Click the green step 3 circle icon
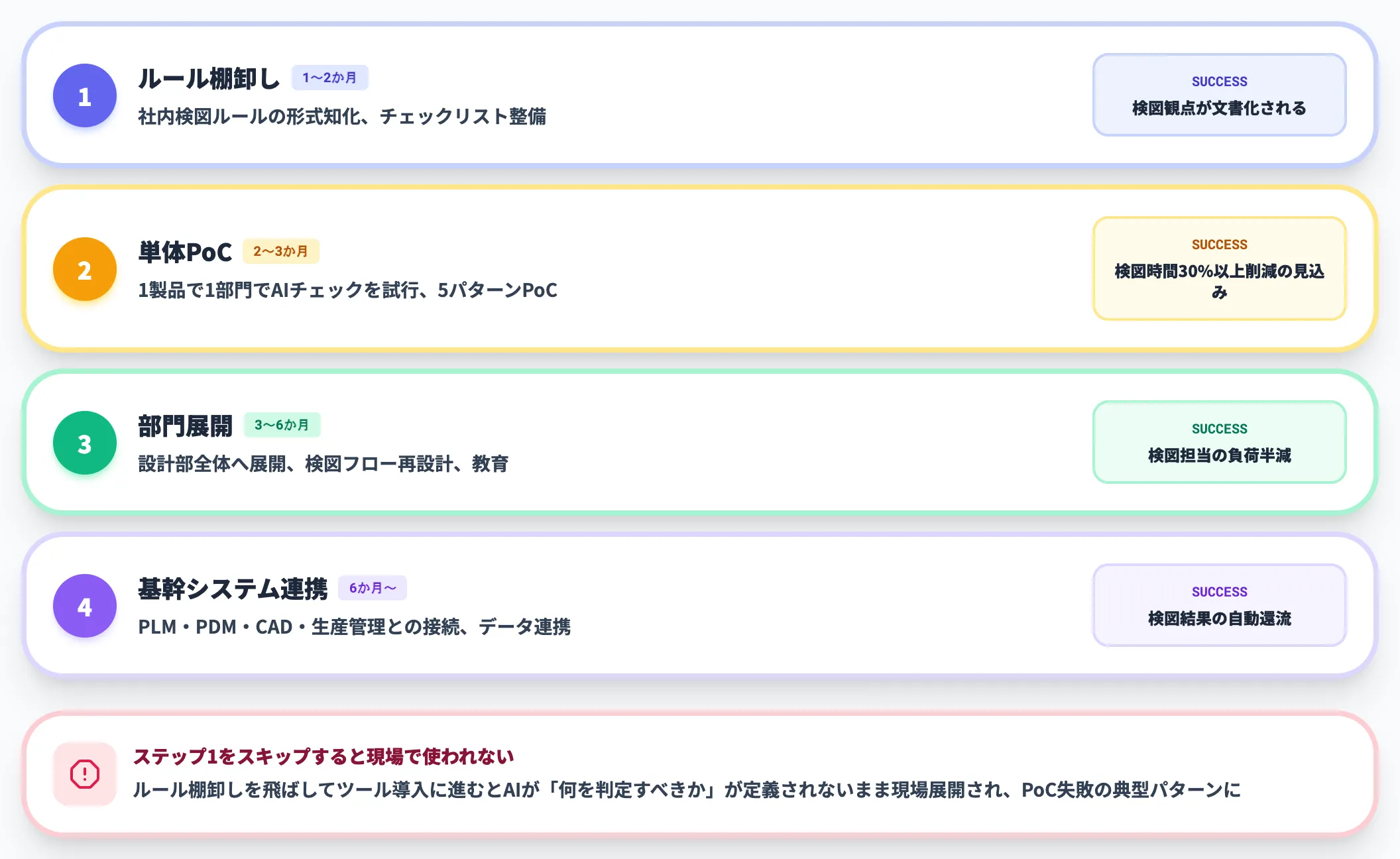 pos(85,443)
